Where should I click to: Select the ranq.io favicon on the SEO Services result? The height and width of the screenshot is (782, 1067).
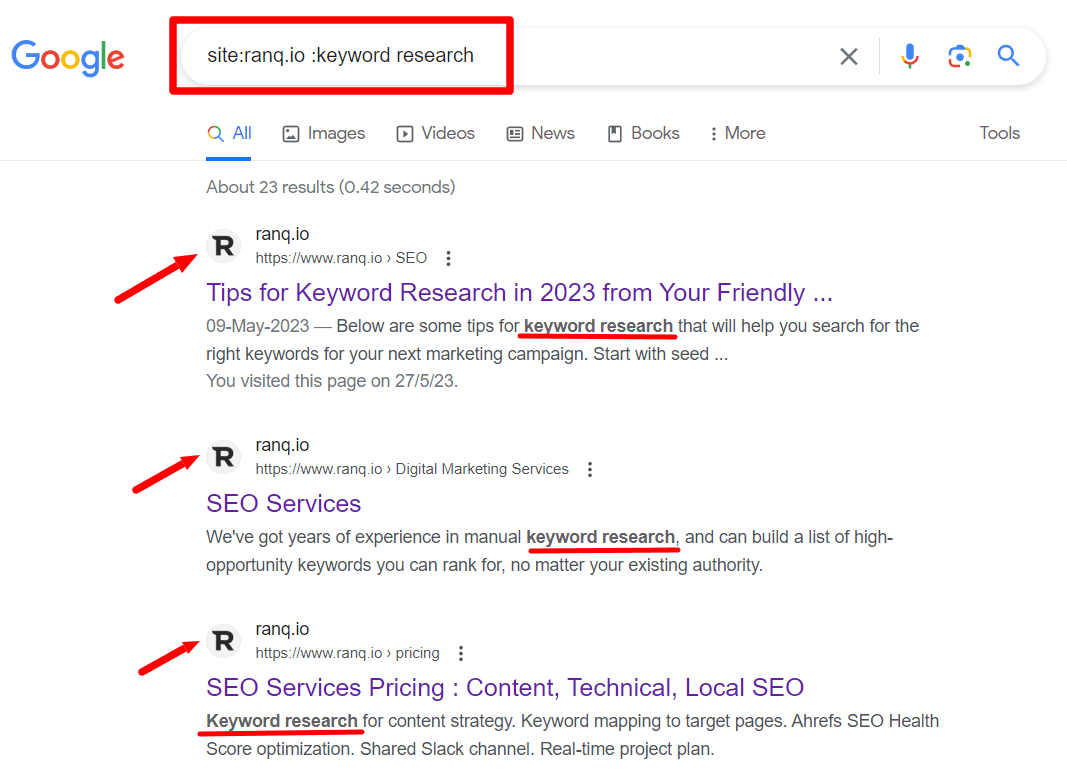223,456
